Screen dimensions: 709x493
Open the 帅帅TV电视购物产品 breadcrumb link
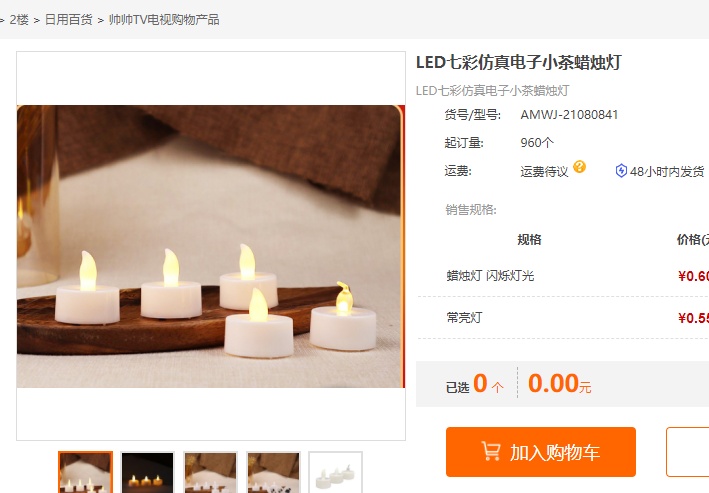[164, 20]
